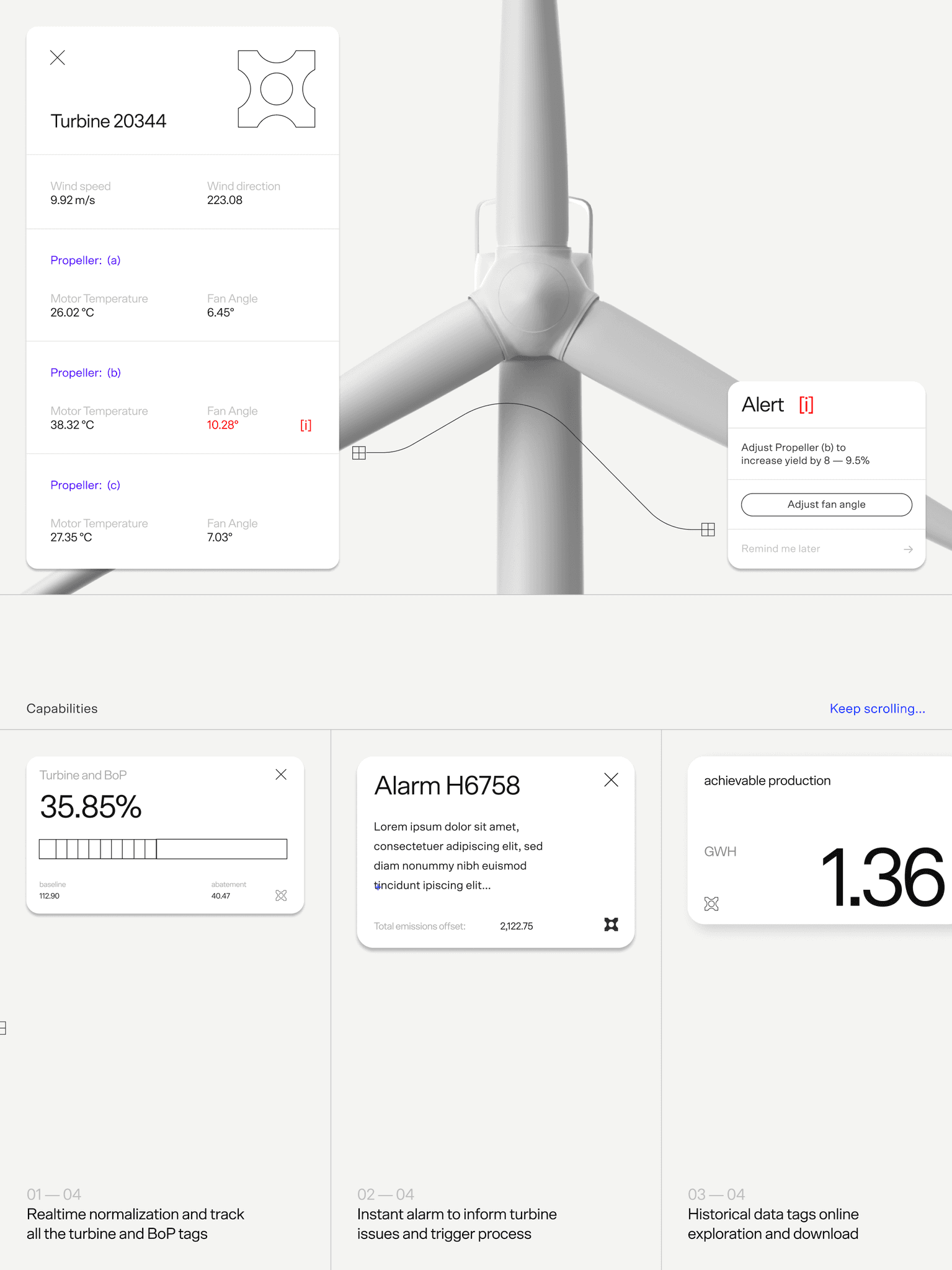Click the abatement 40.47 value
The width and height of the screenshot is (952, 1270).
pos(221,896)
